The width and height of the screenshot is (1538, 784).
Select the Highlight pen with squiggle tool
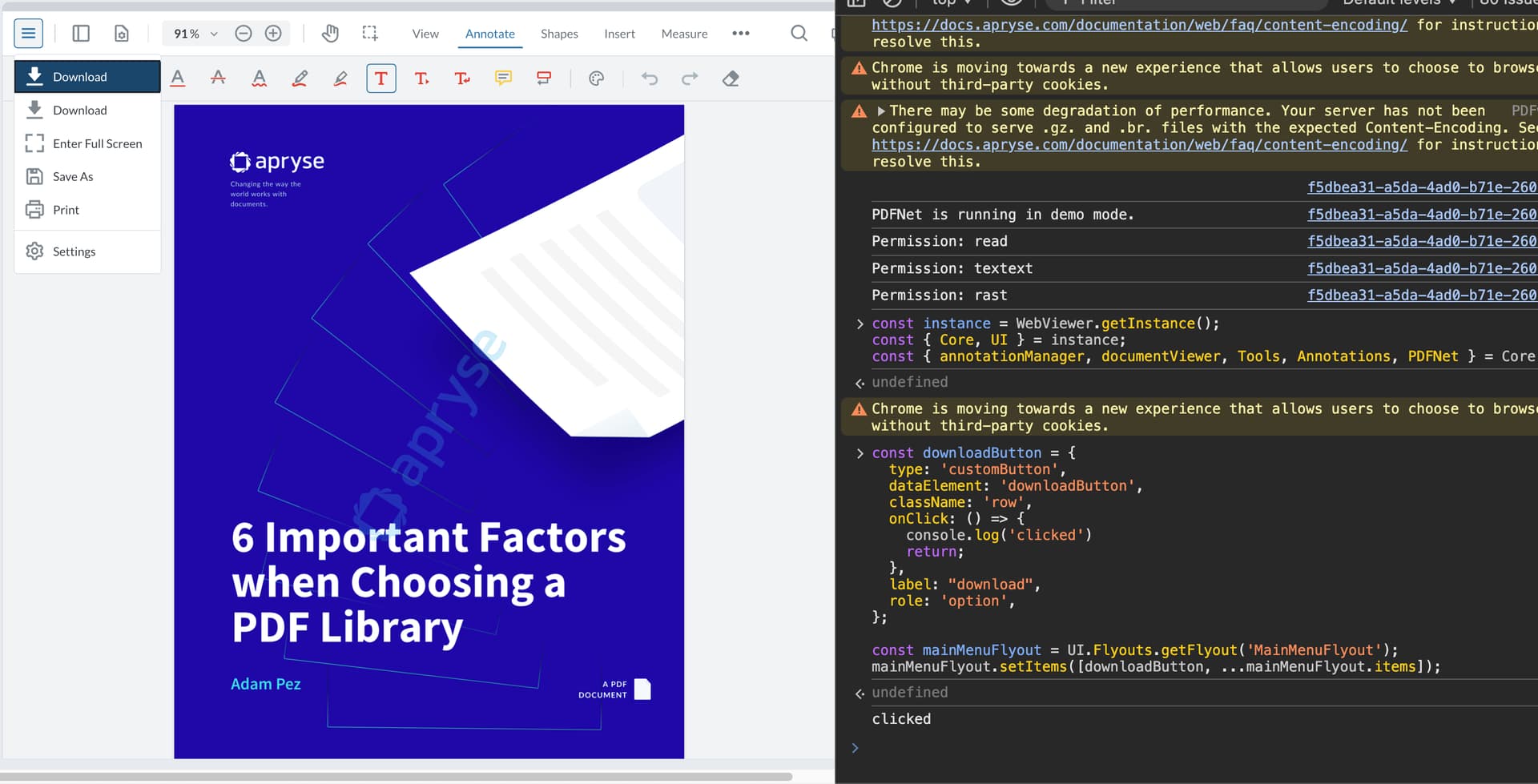pos(300,78)
